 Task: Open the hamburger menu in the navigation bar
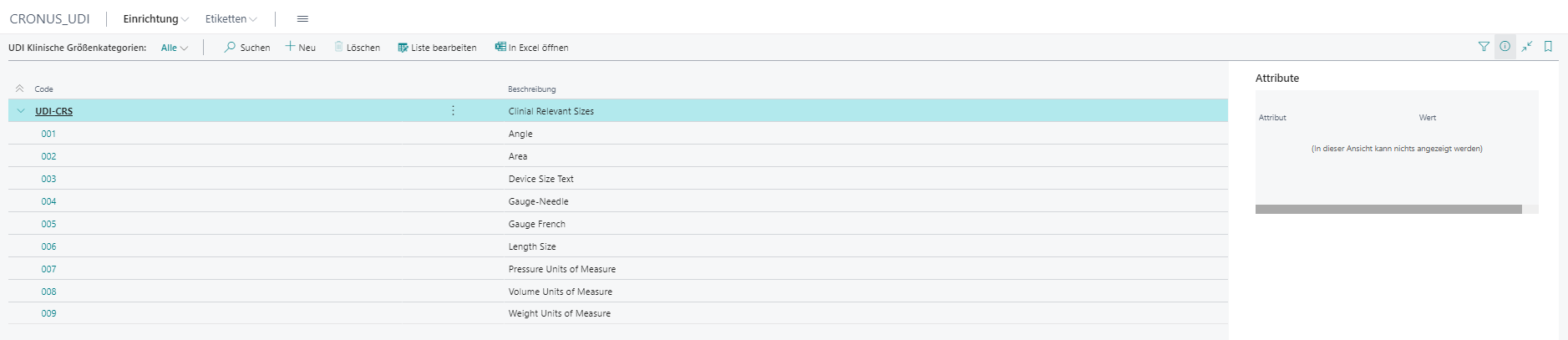coord(302,18)
